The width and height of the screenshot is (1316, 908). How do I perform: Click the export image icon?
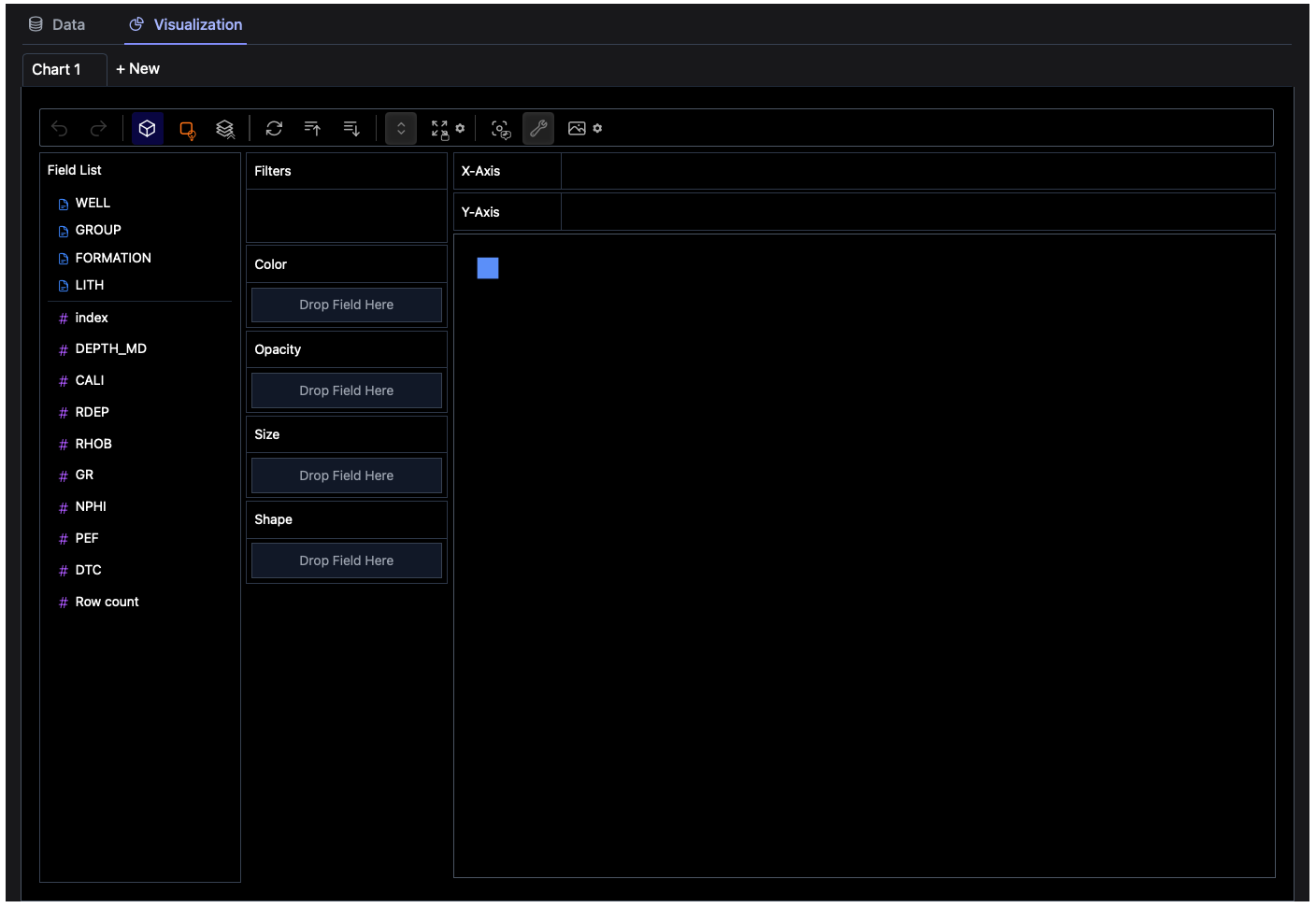click(x=577, y=129)
